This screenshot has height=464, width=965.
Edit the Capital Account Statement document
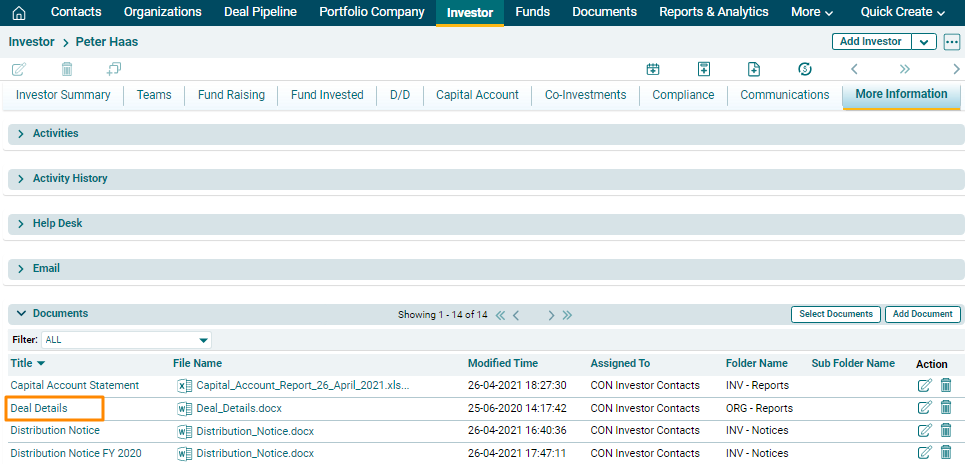pos(924,385)
